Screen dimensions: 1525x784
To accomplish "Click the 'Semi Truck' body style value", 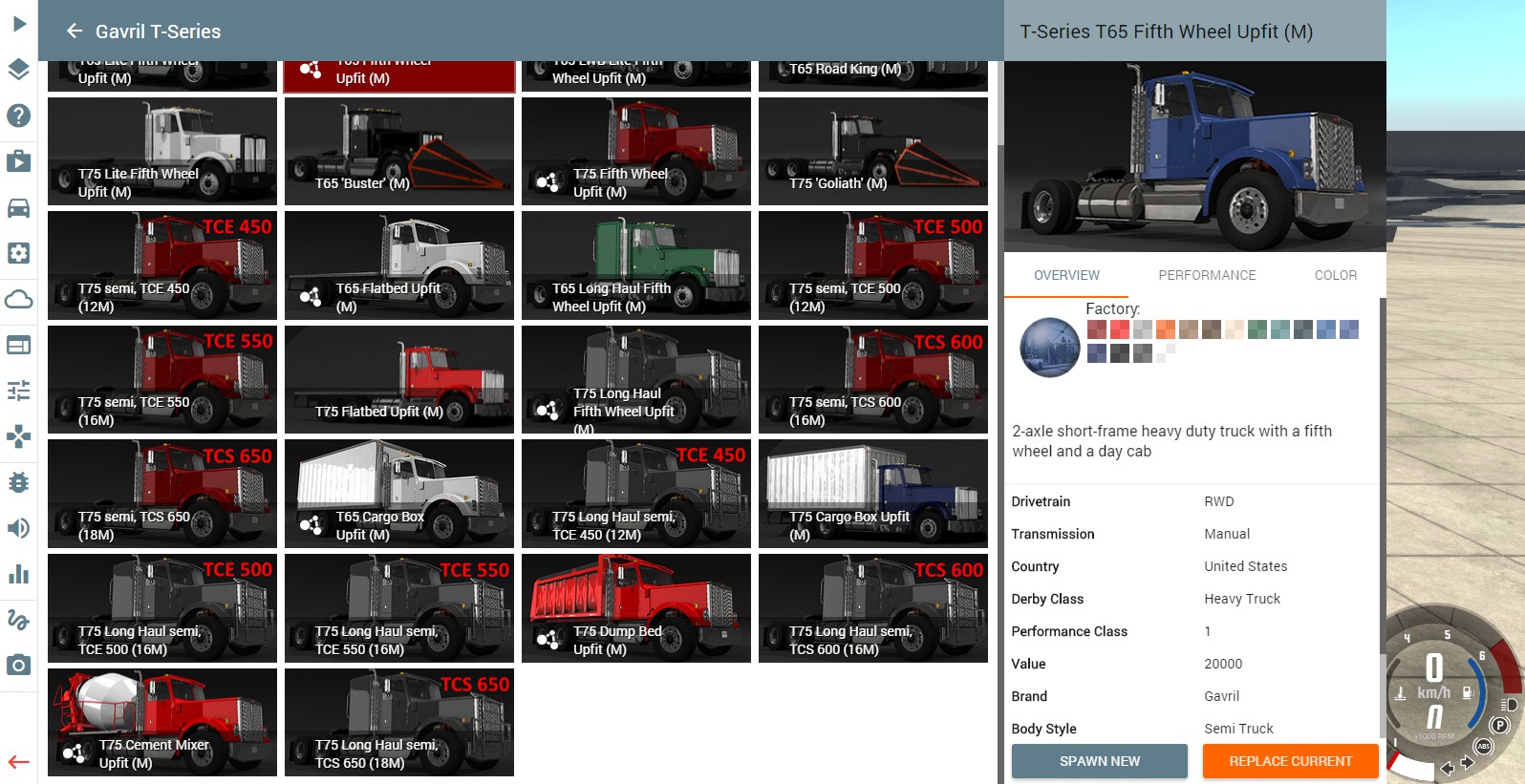I will (1238, 729).
